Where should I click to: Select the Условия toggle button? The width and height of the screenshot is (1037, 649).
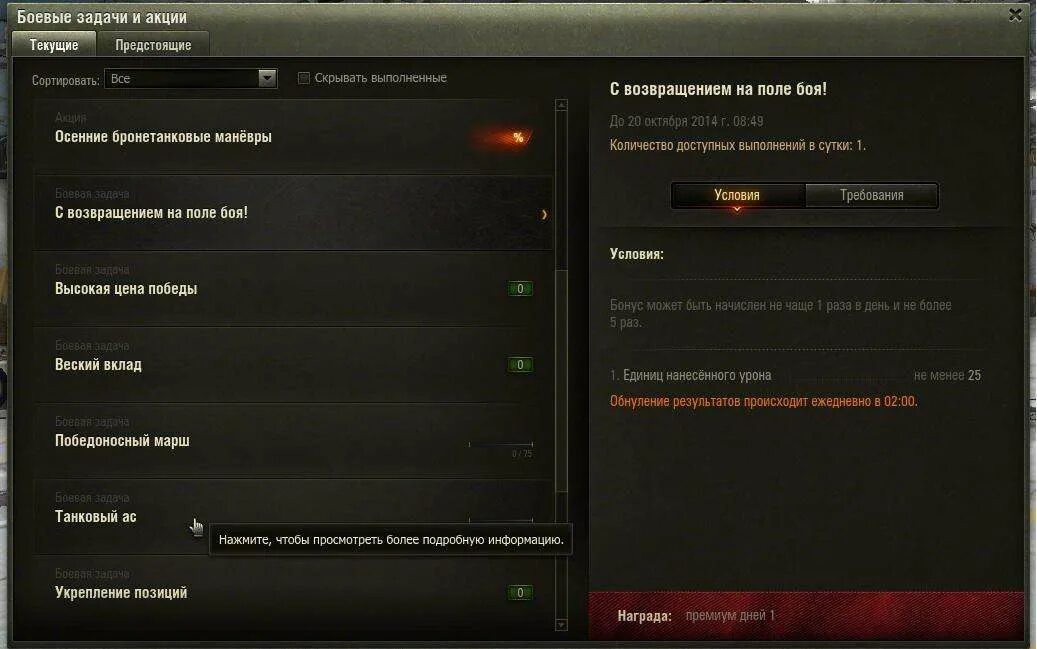coord(737,195)
